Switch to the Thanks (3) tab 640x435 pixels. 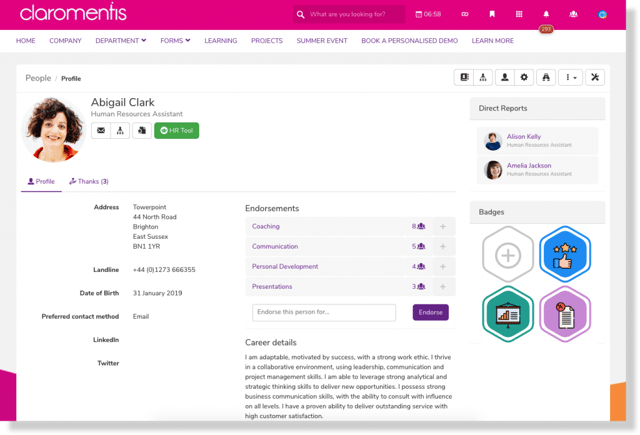click(89, 182)
